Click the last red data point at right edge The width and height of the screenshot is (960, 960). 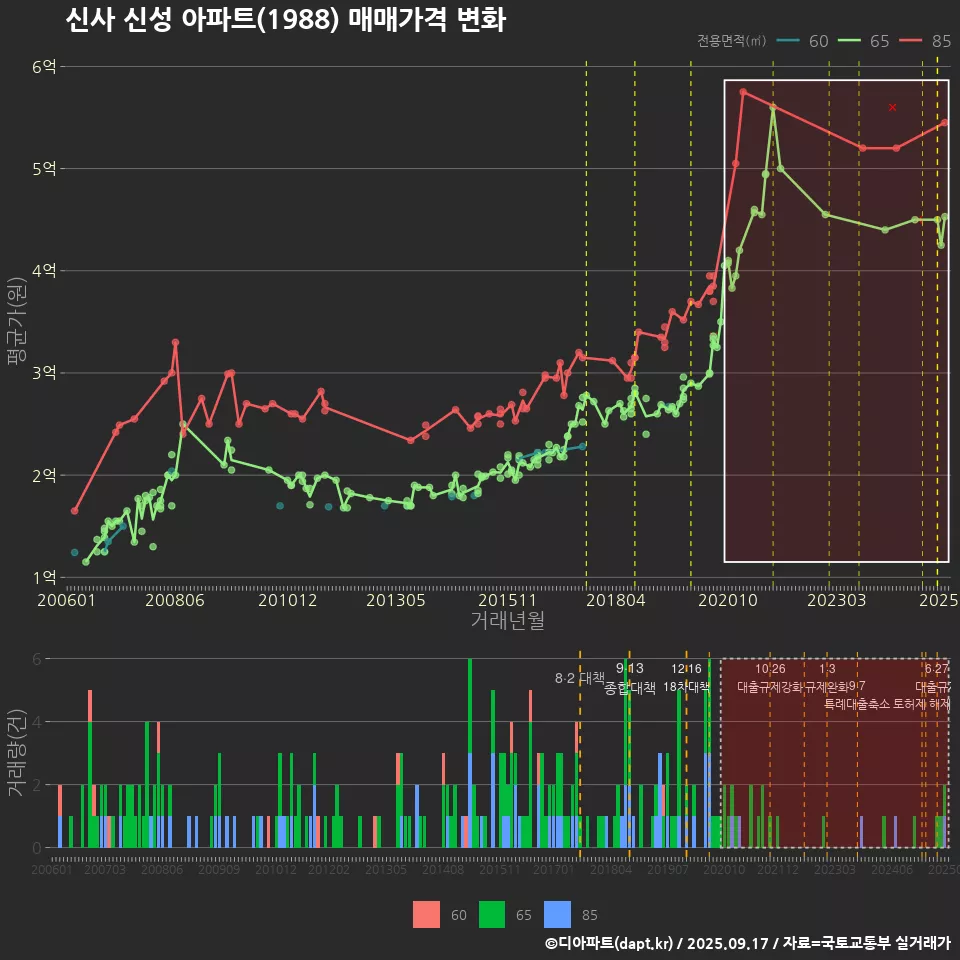[943, 123]
